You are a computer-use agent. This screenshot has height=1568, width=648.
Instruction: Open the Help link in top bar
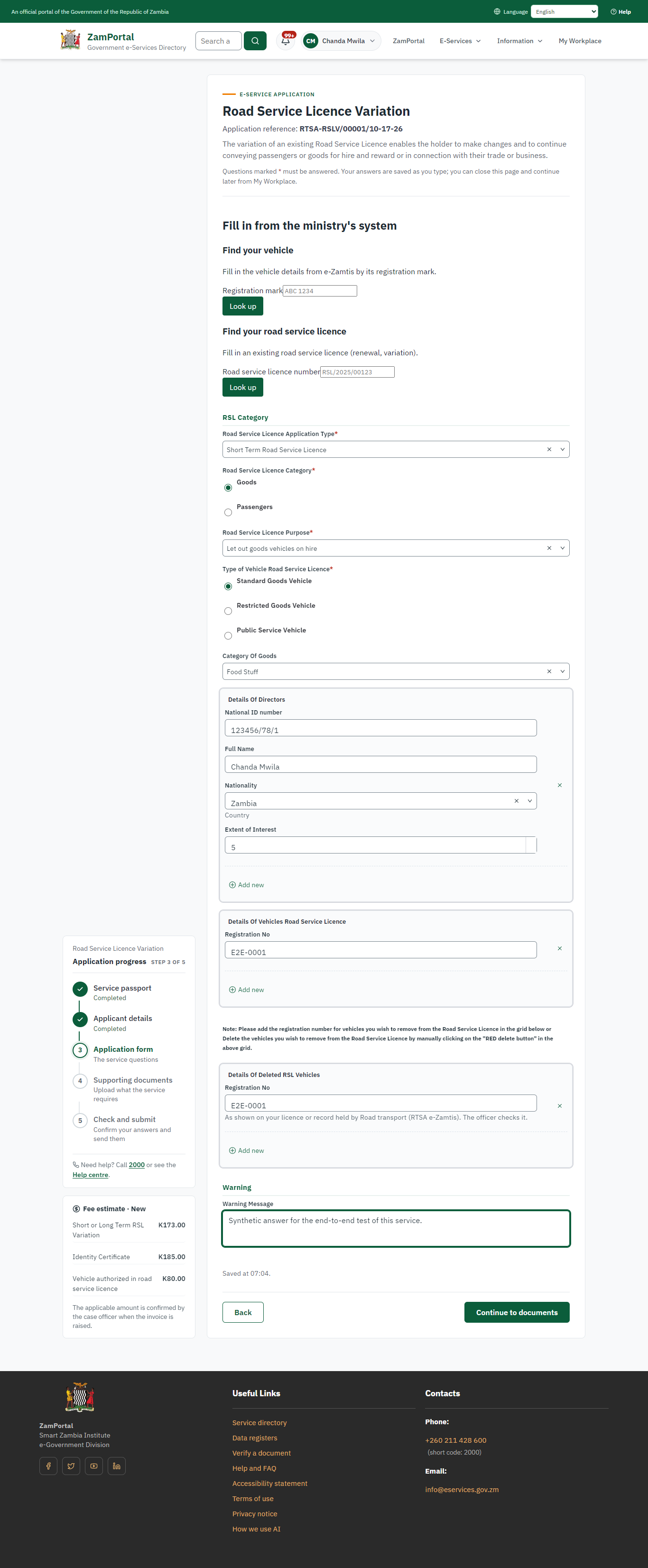click(620, 11)
